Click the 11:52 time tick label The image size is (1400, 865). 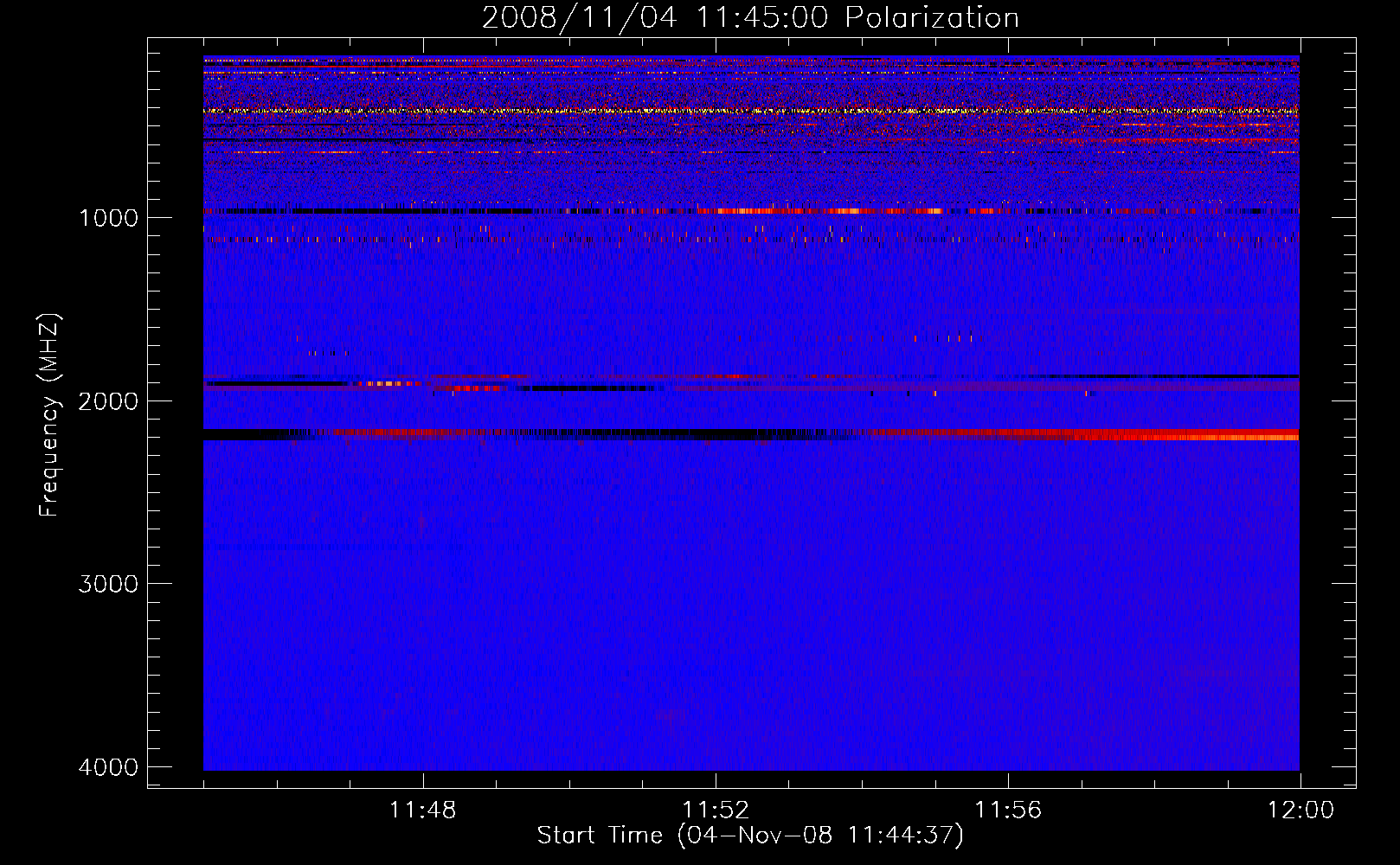tap(716, 811)
